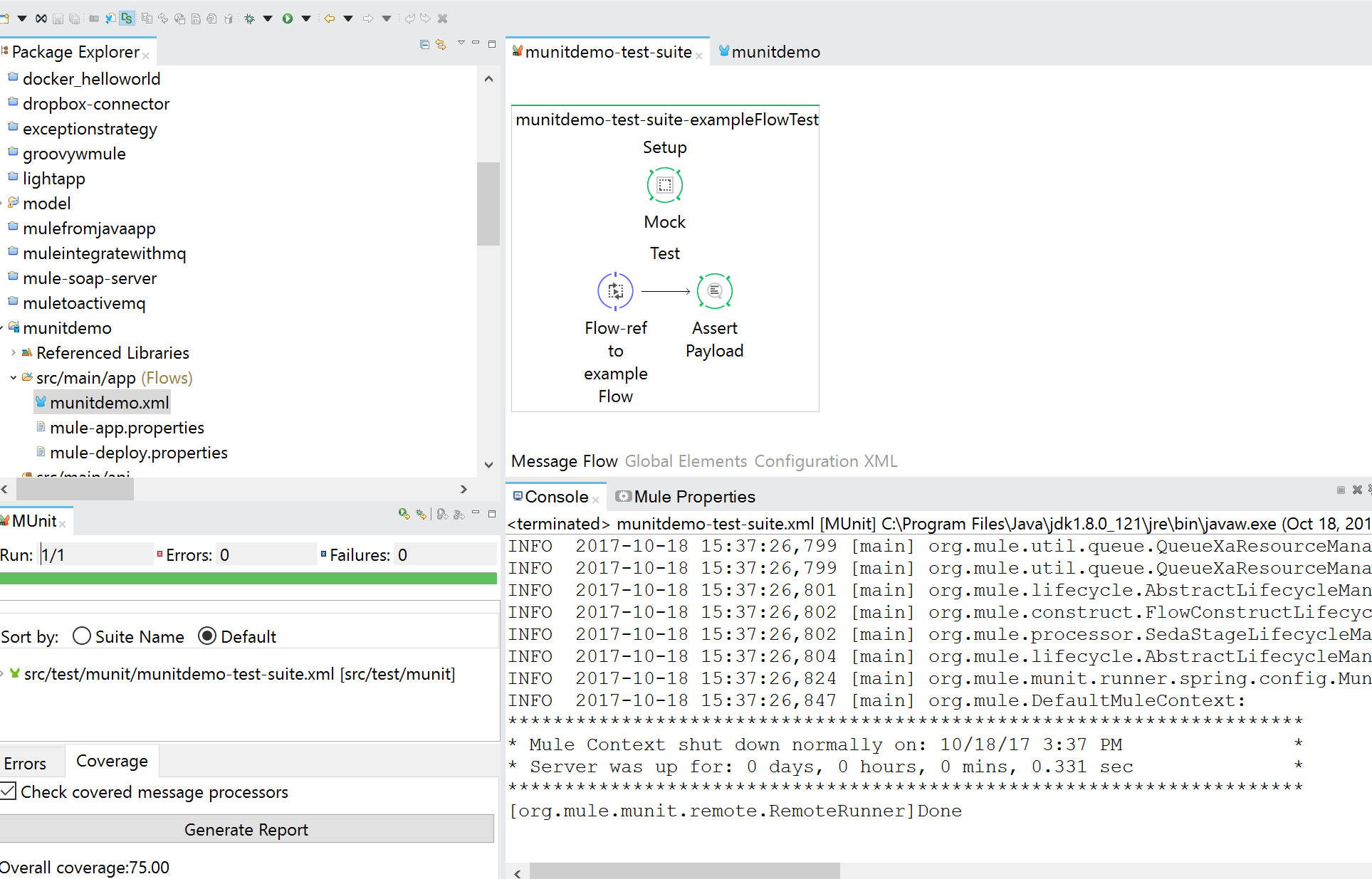Click the trash can icon in the toolbar

coord(228,19)
